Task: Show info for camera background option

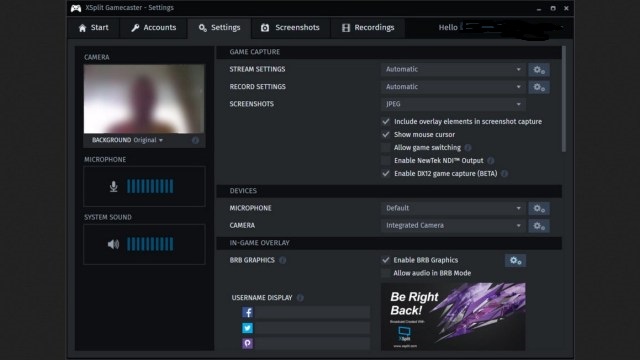Action: tap(196, 140)
